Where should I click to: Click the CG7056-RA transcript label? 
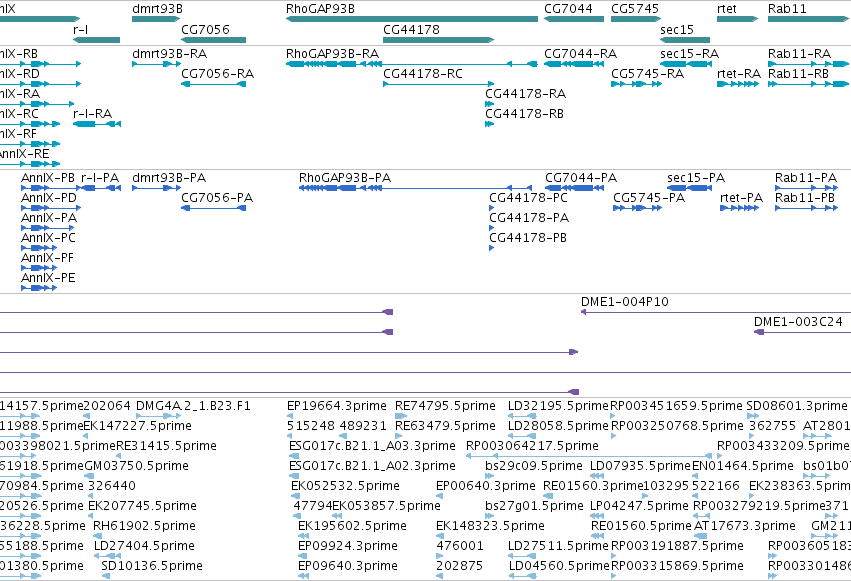[218, 73]
